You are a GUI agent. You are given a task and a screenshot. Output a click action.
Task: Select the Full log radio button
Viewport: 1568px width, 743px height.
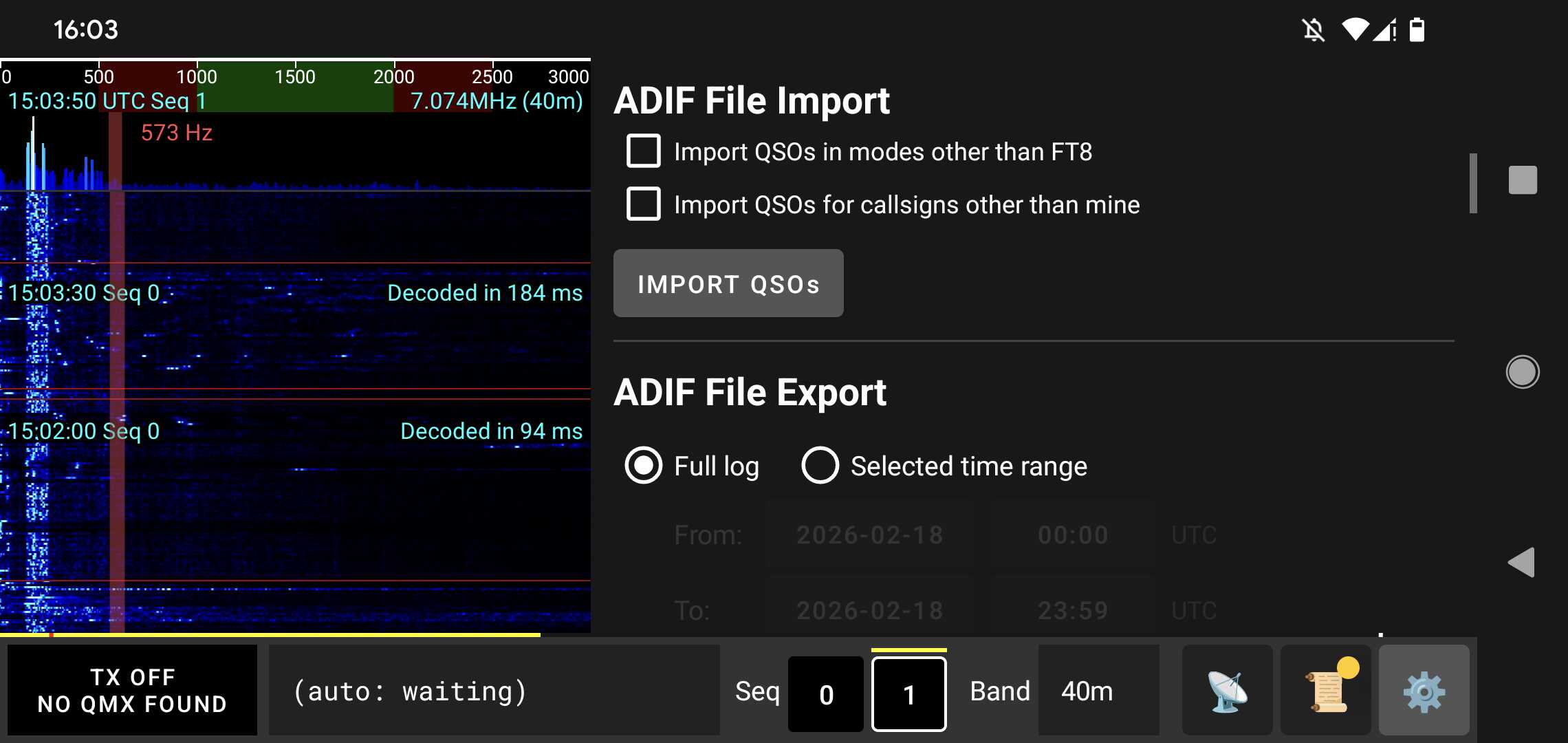click(x=643, y=466)
